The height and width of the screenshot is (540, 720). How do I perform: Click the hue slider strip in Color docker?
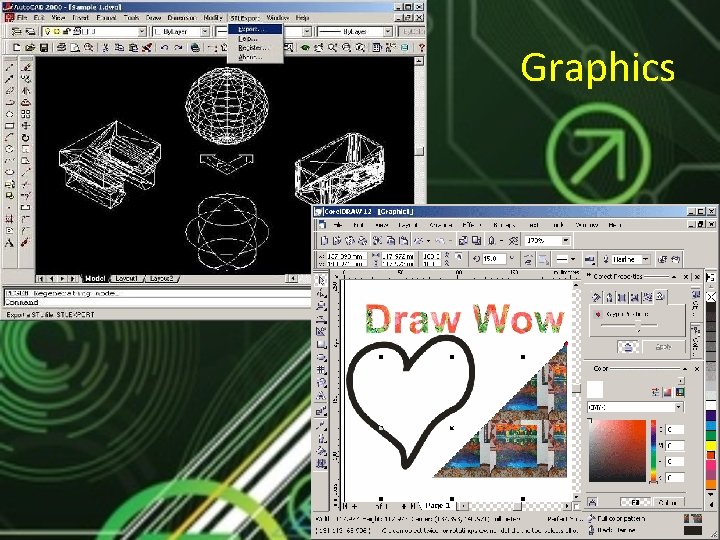tap(653, 450)
